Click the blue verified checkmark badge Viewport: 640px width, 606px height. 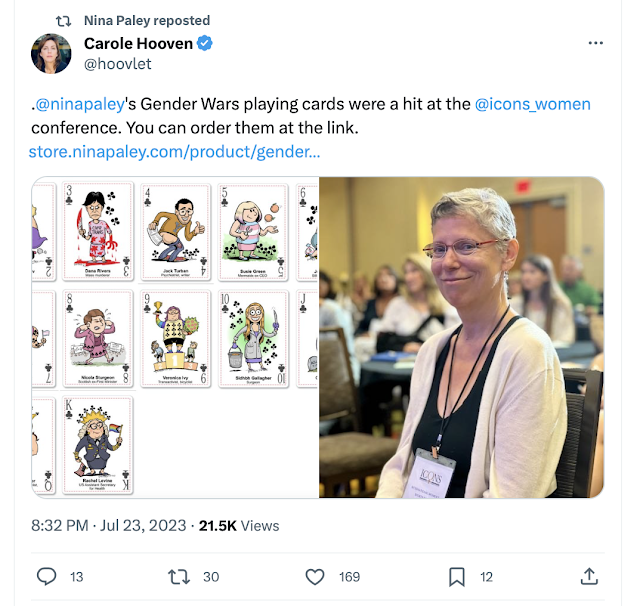point(204,43)
